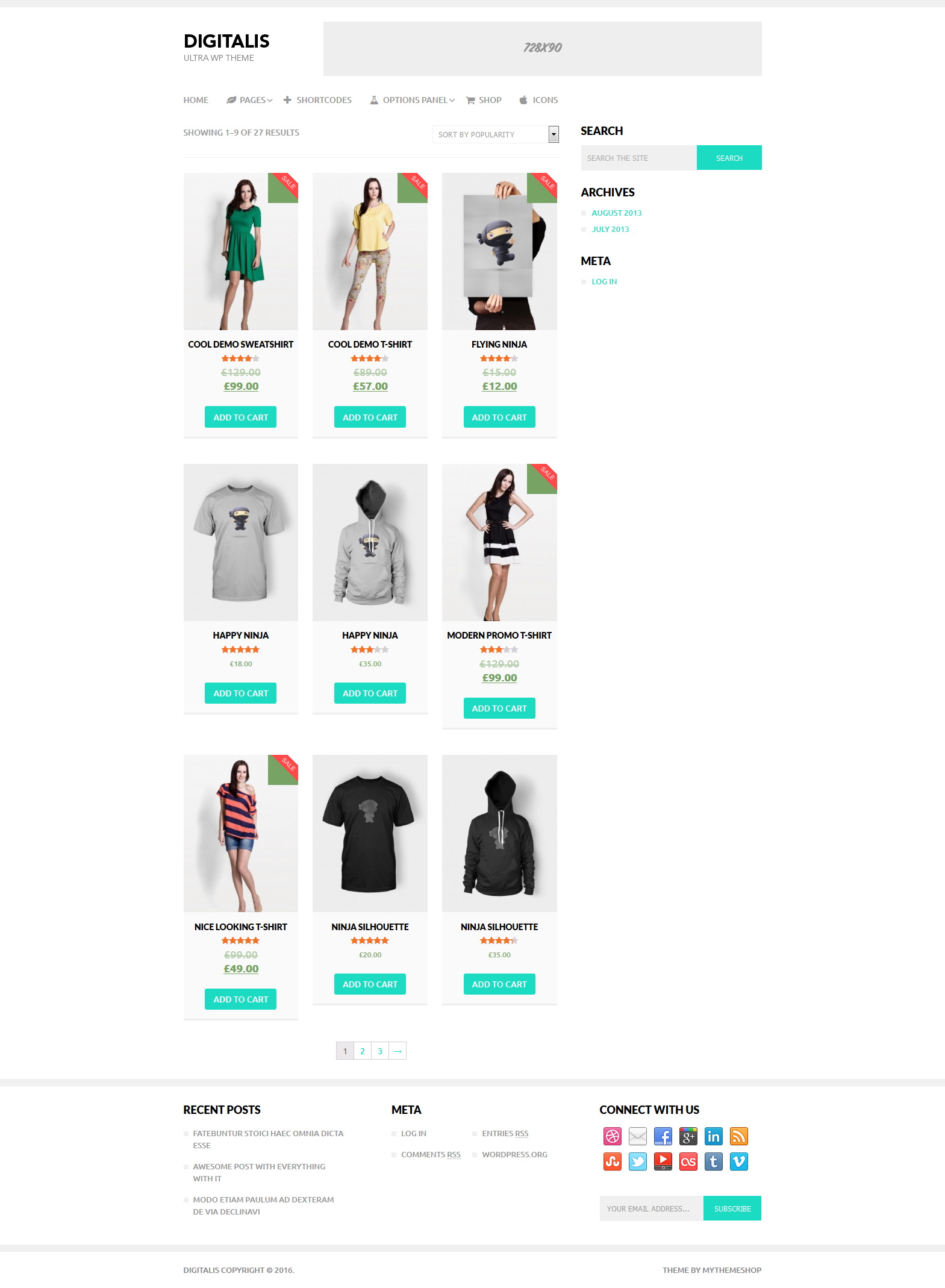Open the Cool Demo Sweatshirt product image
This screenshot has width=945, height=1288.
coord(241,251)
